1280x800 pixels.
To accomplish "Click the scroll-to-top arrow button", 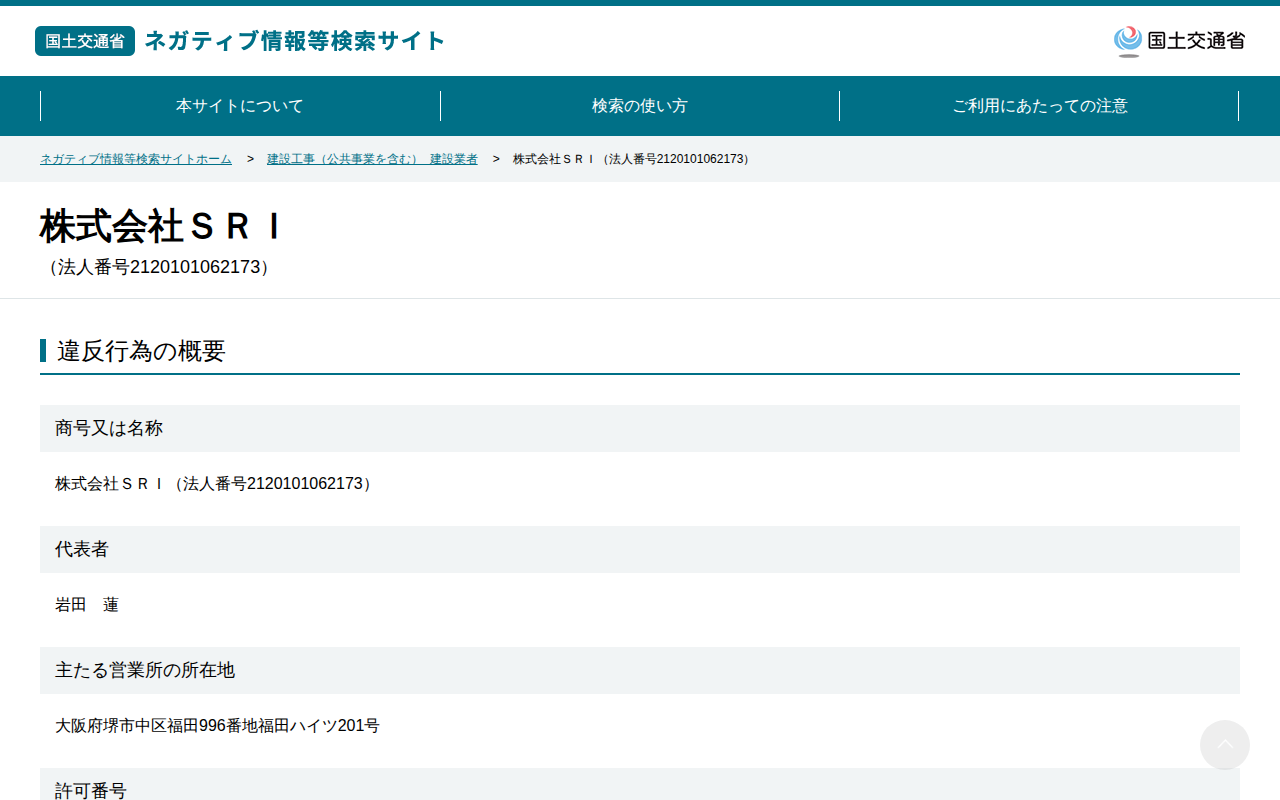I will tap(1224, 745).
